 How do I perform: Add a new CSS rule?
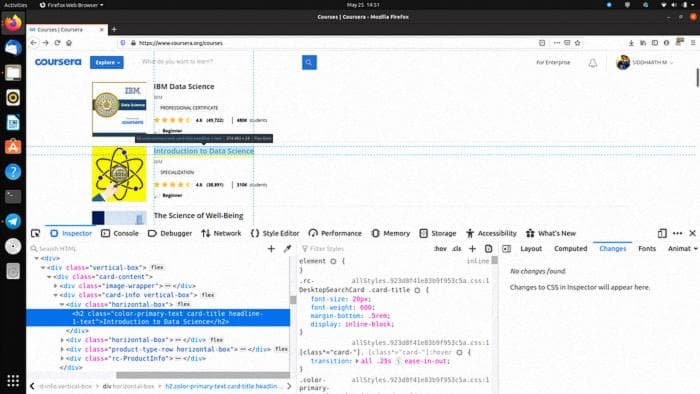coord(472,249)
